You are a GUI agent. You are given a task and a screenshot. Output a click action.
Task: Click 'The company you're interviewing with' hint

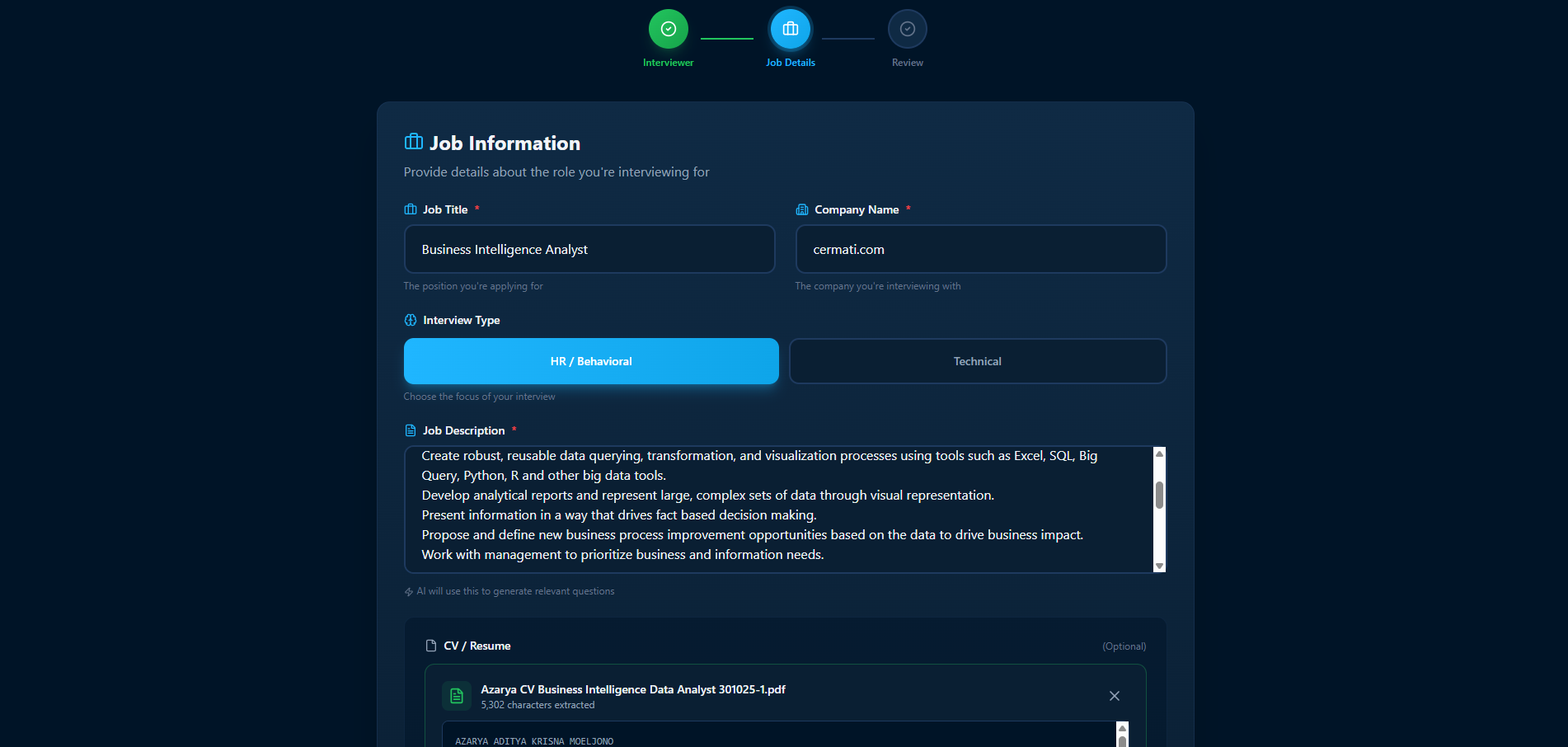tap(878, 286)
